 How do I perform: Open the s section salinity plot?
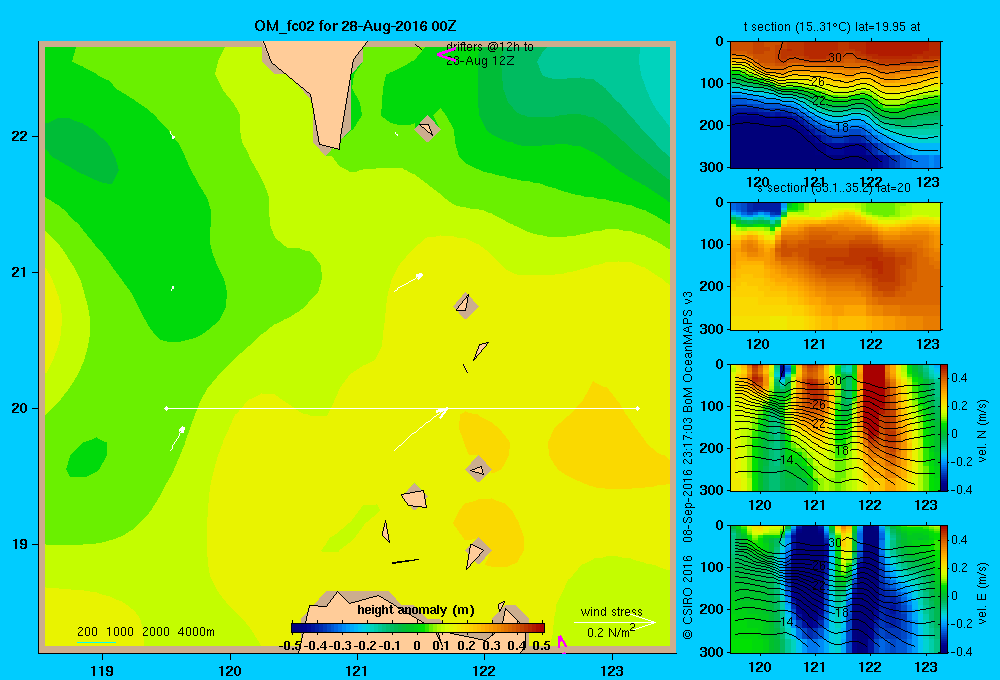(835, 265)
